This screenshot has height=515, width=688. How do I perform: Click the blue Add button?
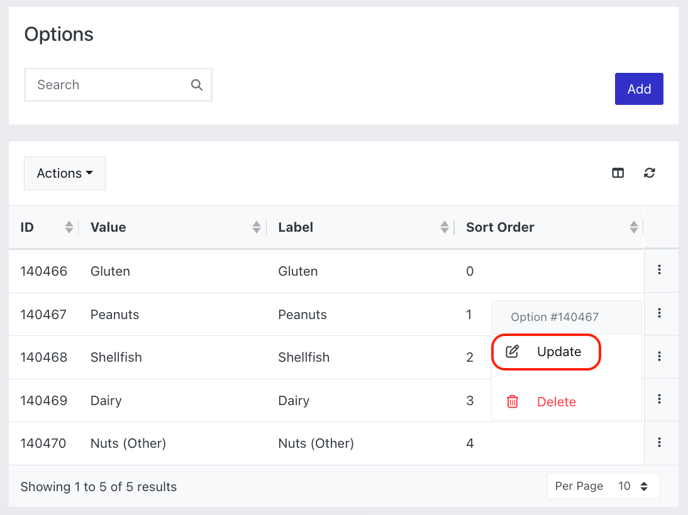[639, 89]
